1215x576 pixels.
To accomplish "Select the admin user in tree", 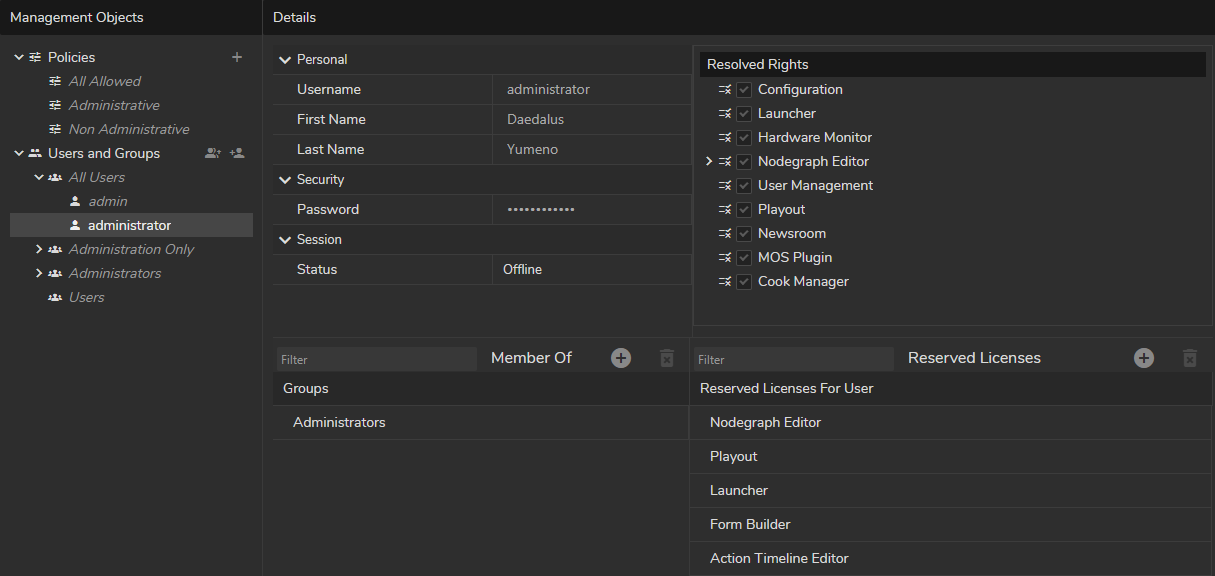I will pos(108,201).
